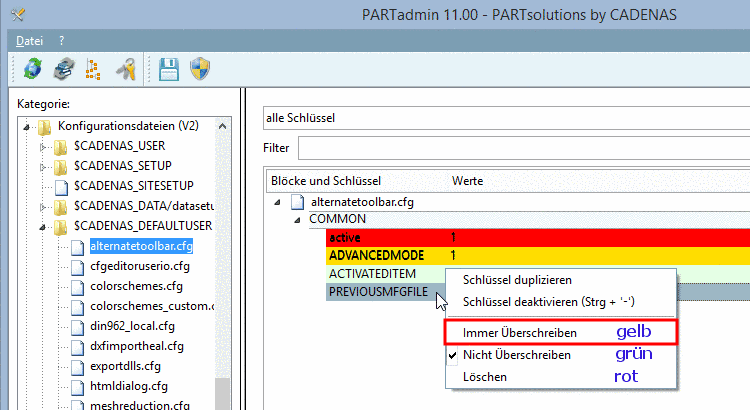Image resolution: width=750 pixels, height=410 pixels.
Task: Click the refresh globe toolbar icon
Action: coord(33,69)
